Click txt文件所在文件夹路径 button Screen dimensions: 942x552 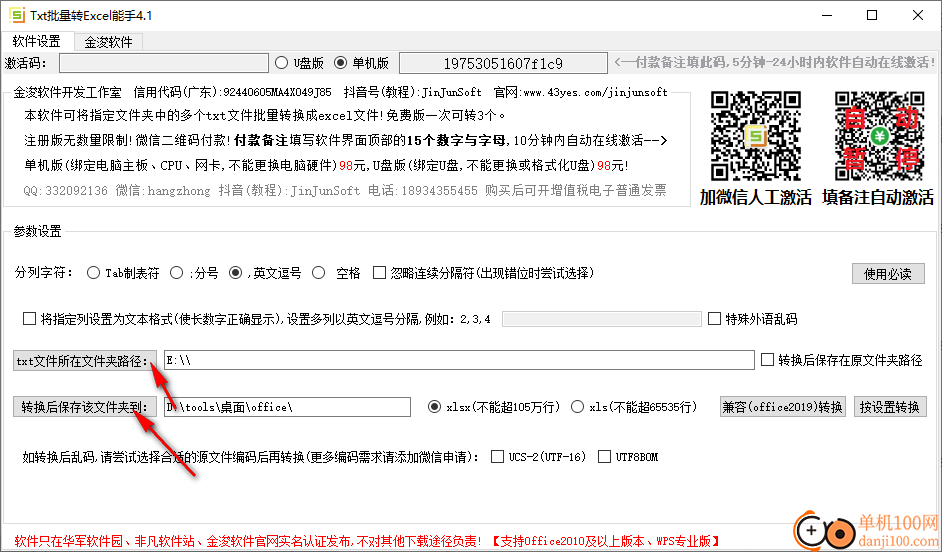click(x=85, y=361)
